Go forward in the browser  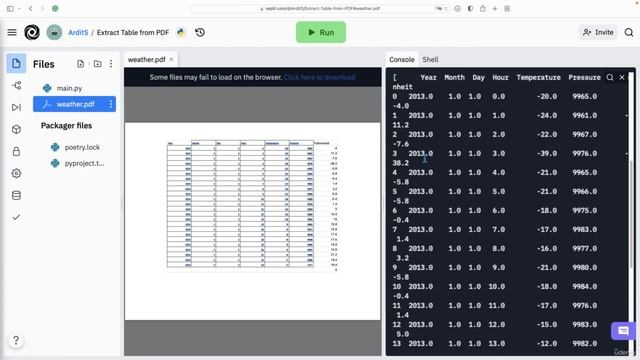pyautogui.click(x=42, y=9)
